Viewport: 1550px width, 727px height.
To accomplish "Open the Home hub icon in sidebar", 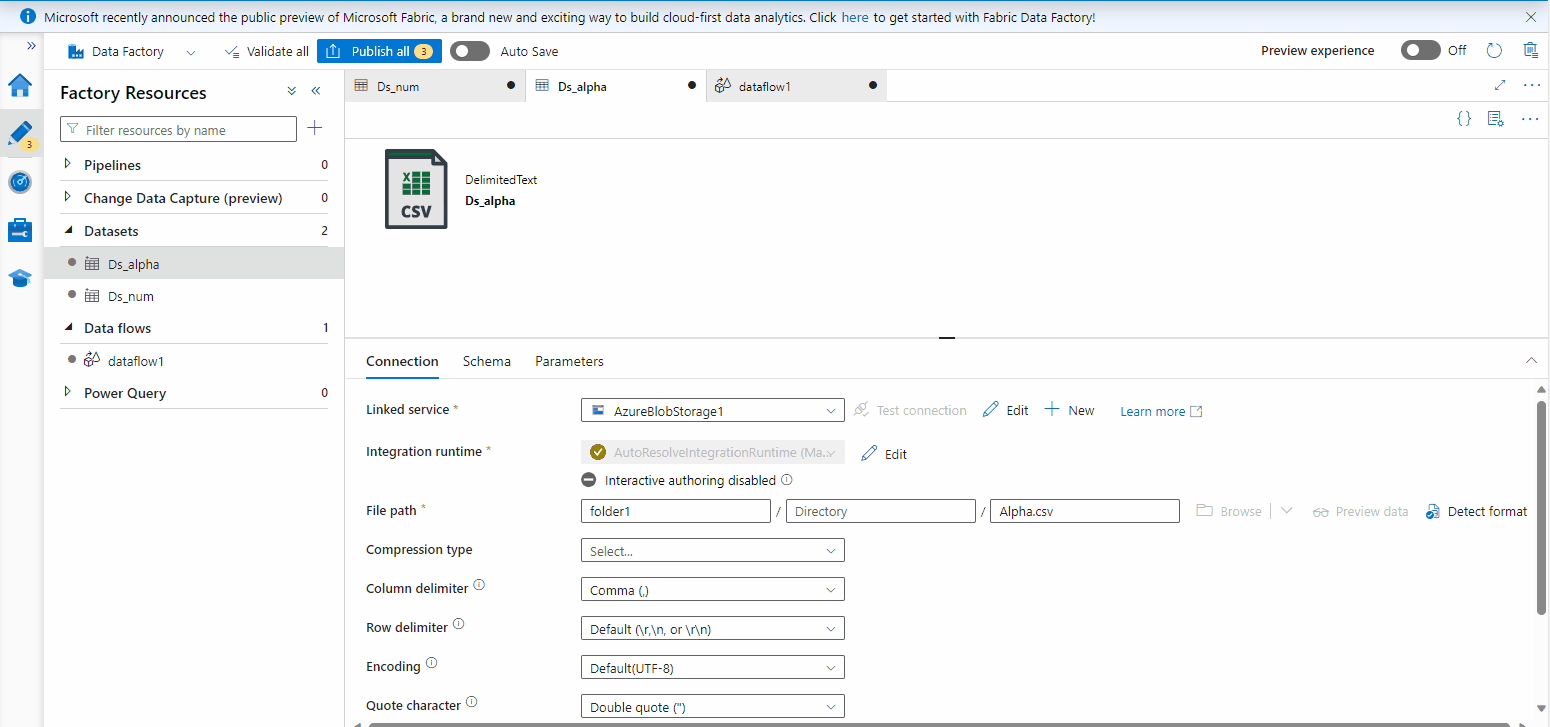I will (20, 85).
